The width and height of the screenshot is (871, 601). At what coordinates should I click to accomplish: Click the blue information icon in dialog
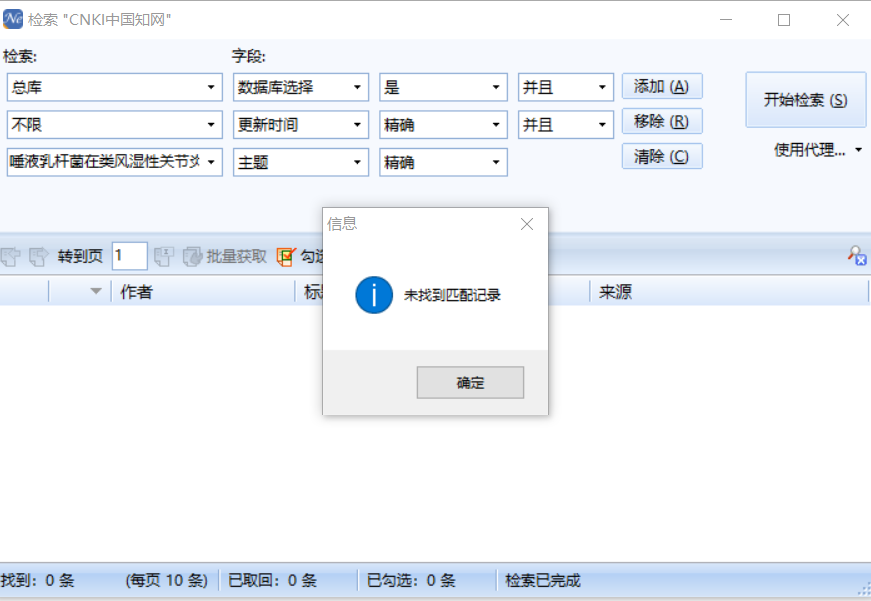[374, 295]
